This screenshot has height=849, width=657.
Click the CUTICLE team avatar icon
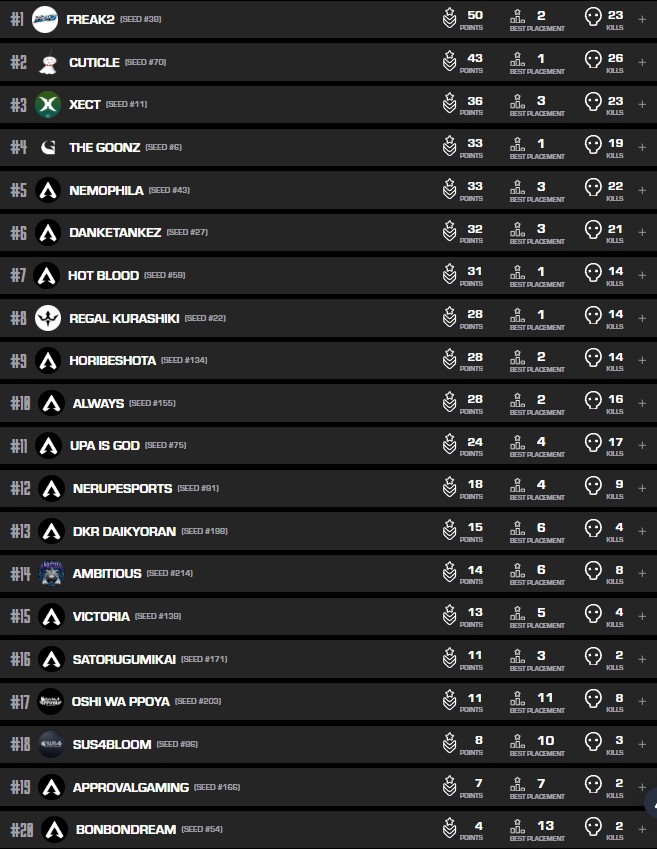(x=47, y=63)
